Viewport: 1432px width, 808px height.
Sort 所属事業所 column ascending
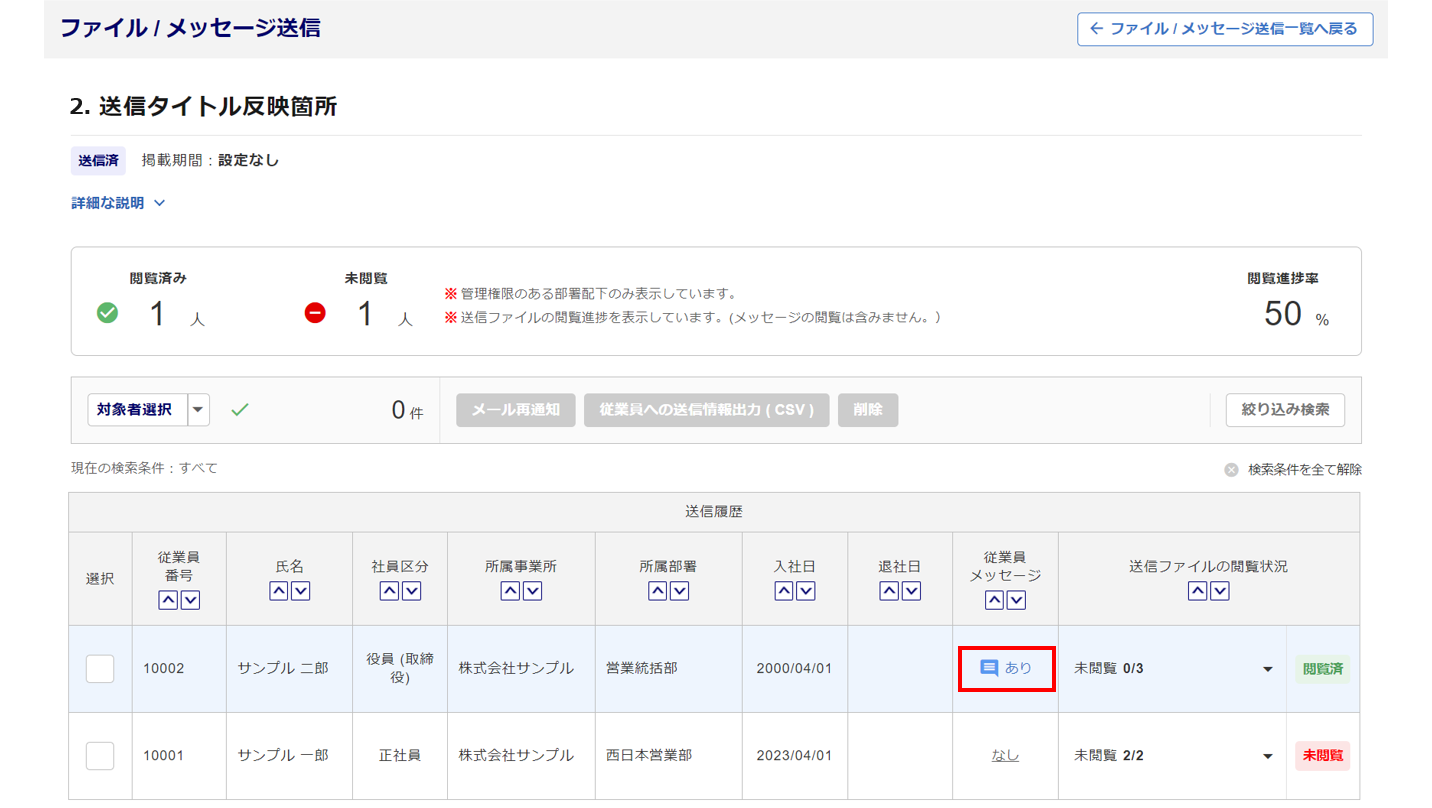pyautogui.click(x=510, y=591)
